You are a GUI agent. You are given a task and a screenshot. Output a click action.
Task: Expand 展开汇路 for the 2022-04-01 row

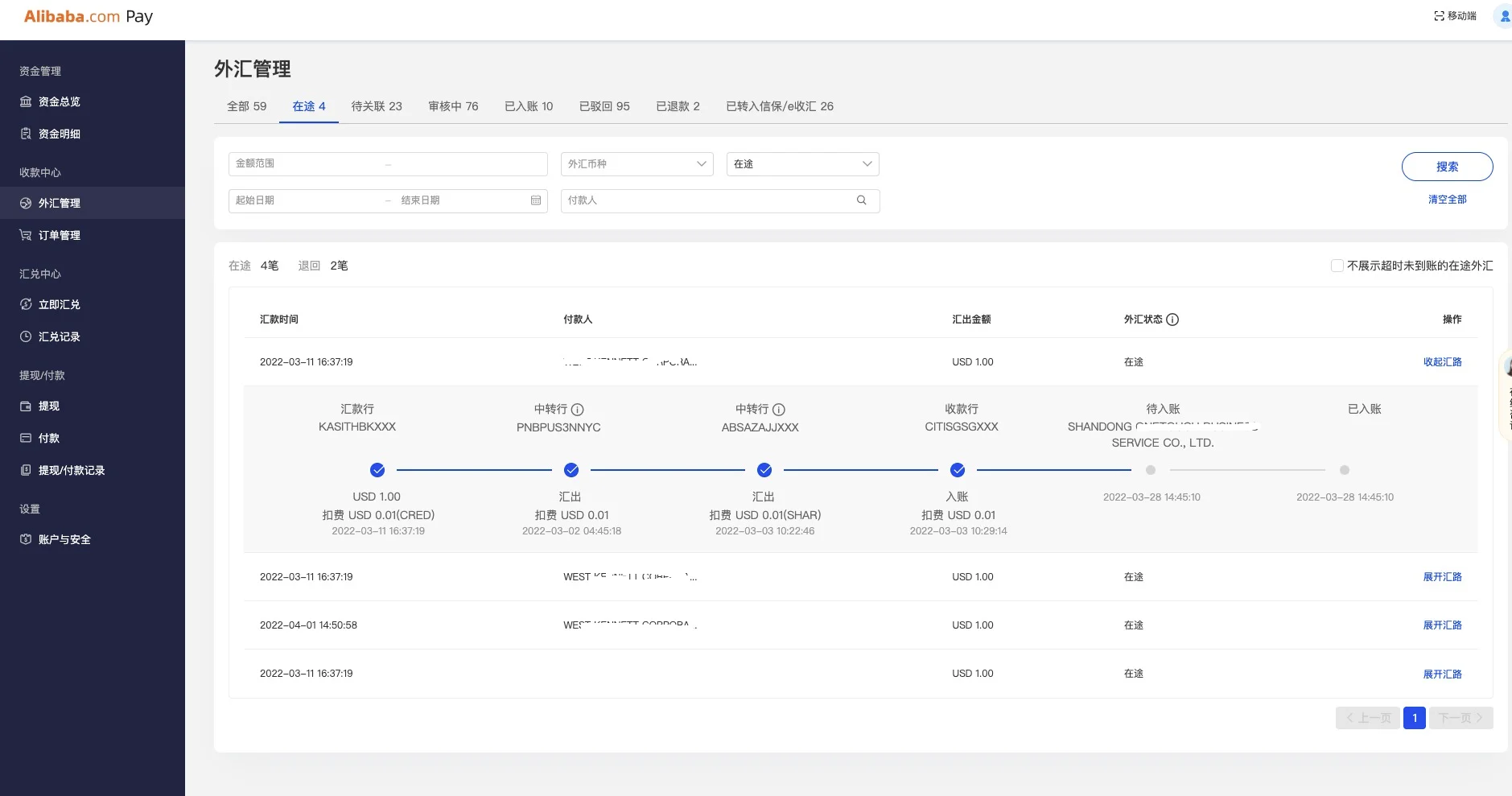click(x=1442, y=625)
